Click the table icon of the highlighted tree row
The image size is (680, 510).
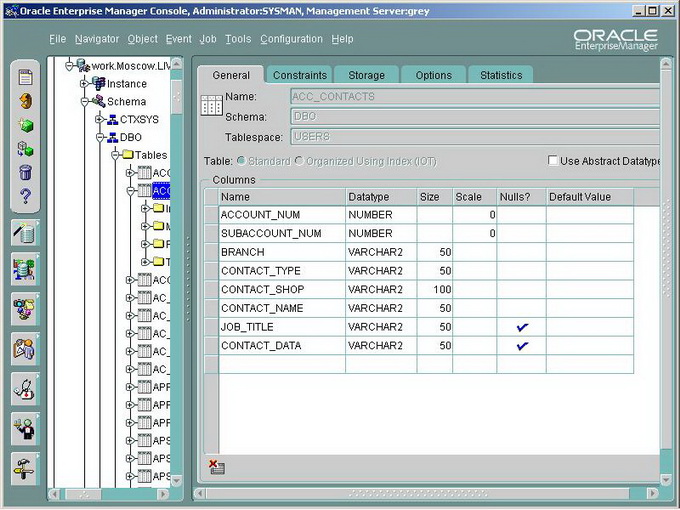click(144, 190)
